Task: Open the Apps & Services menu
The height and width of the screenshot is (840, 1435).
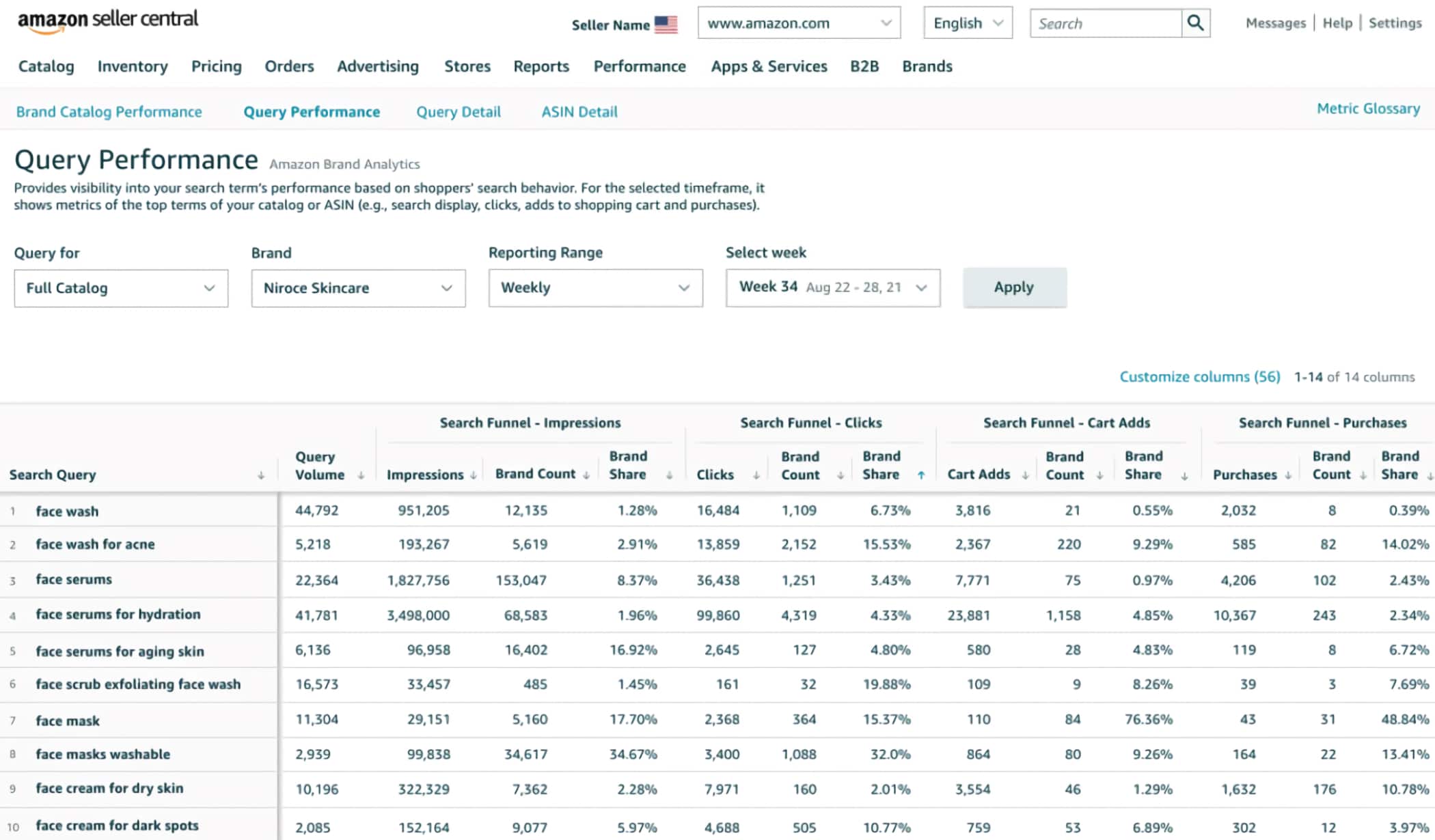Action: coord(769,66)
